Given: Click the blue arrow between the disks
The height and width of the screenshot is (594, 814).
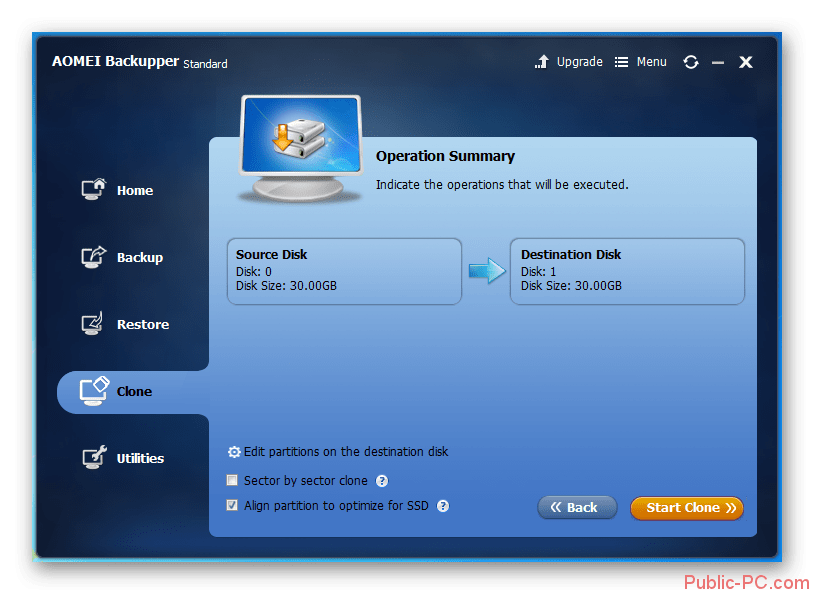Looking at the screenshot, I should [x=487, y=271].
